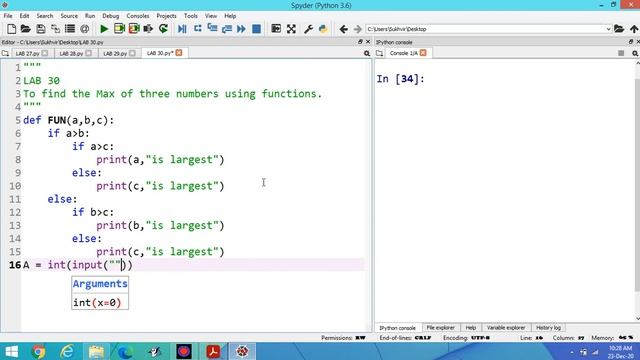
Task: Open Internet Explorer from taskbar
Action: point(67,351)
